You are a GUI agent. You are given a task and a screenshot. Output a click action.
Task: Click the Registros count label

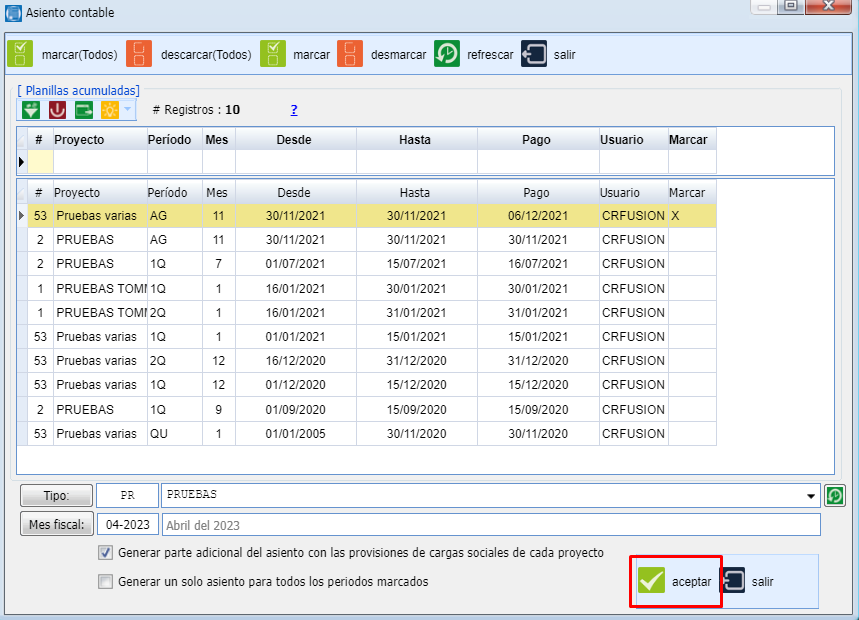196,110
